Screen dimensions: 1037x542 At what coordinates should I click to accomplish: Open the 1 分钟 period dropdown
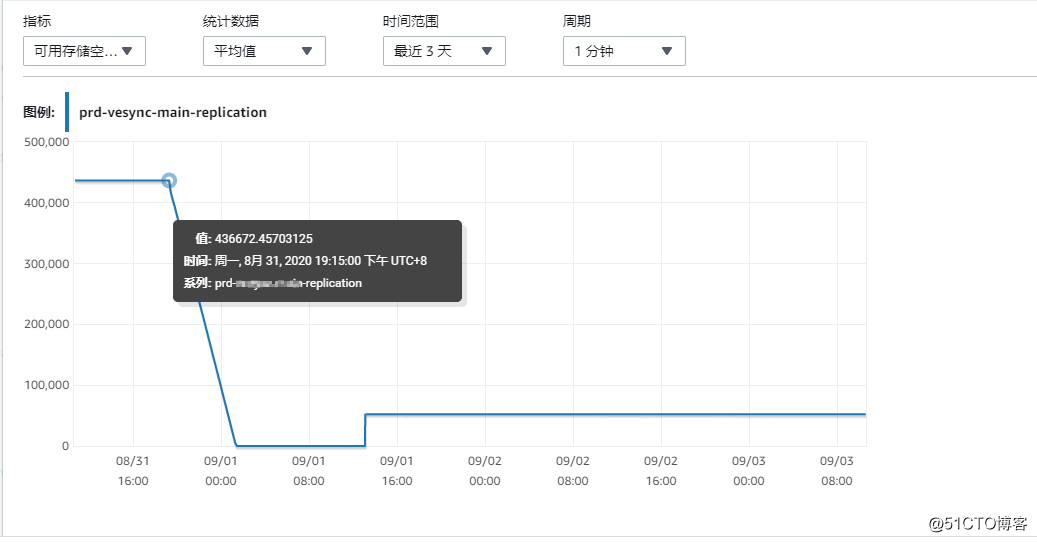tap(624, 51)
